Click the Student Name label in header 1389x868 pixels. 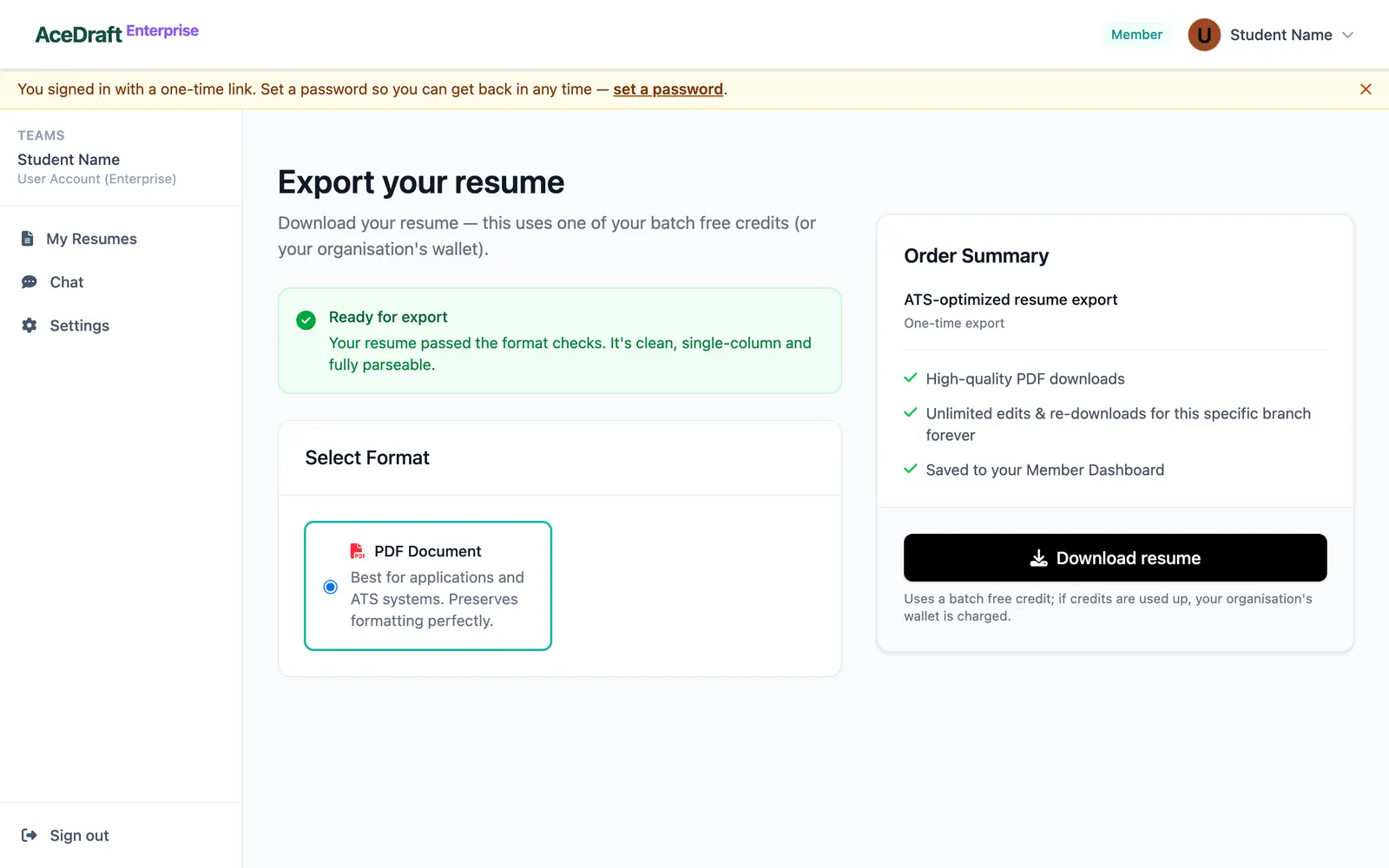1280,35
